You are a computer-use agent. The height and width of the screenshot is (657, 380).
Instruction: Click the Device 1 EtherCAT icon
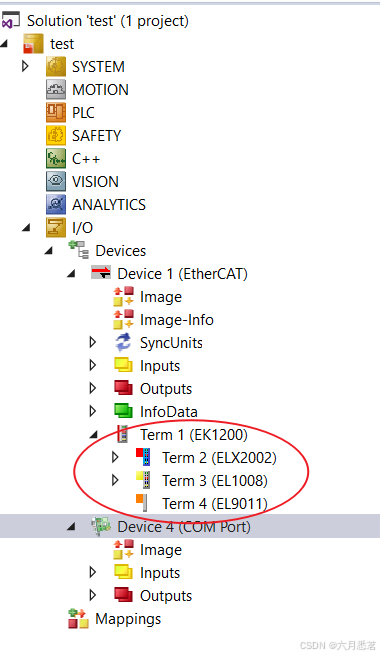click(x=101, y=273)
